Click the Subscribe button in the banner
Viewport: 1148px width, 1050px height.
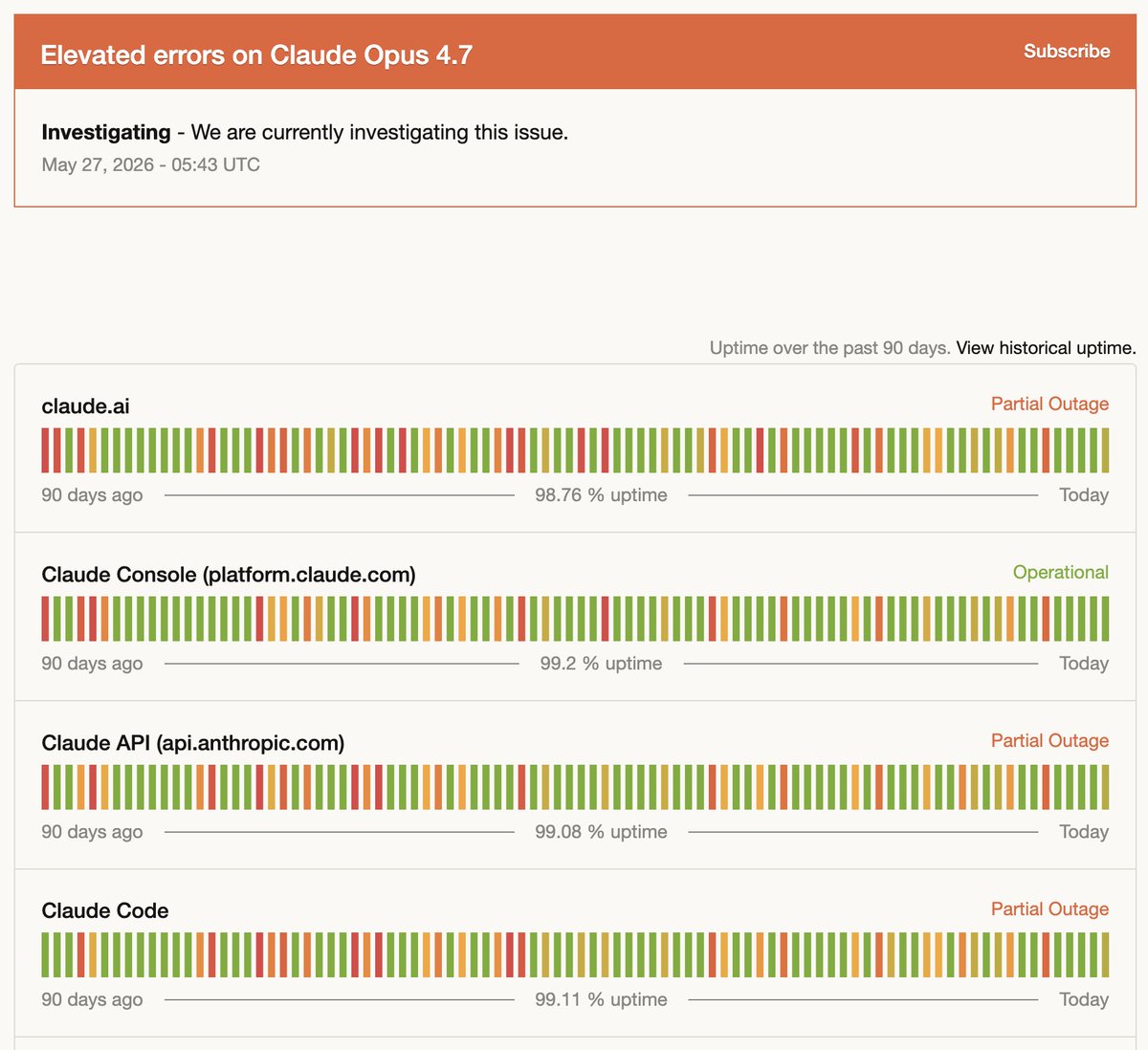coord(1067,51)
